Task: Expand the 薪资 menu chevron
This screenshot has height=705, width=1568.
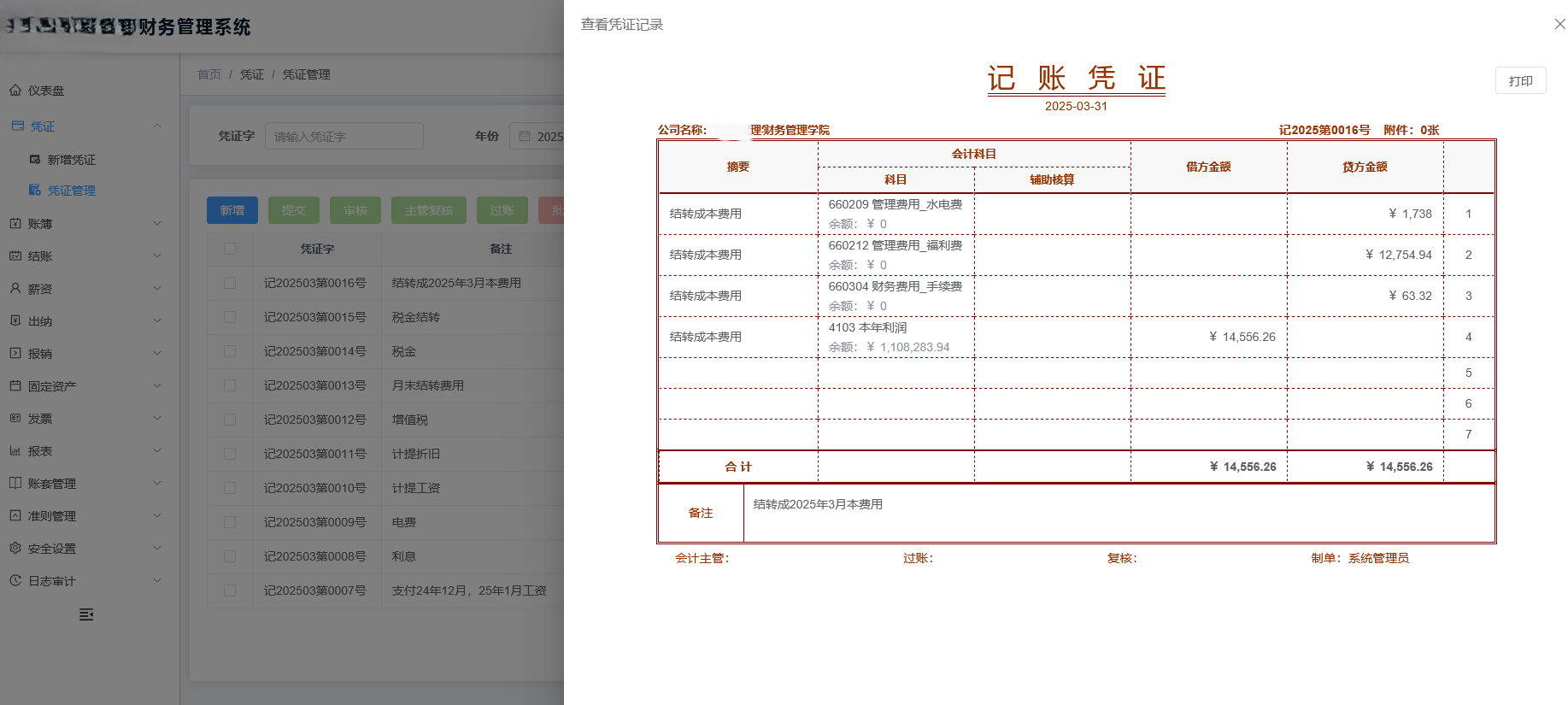Action: click(157, 288)
